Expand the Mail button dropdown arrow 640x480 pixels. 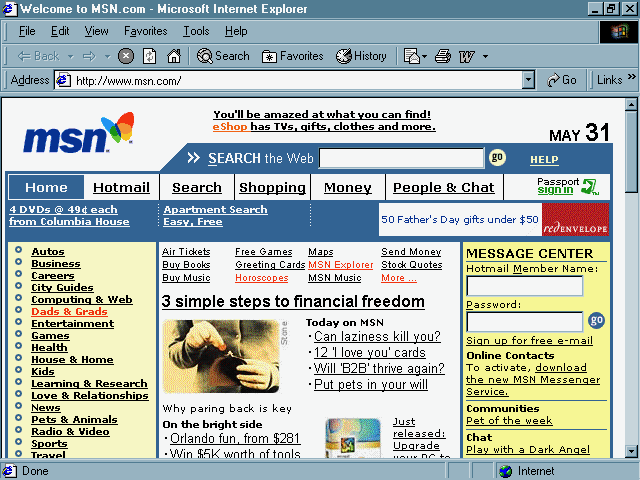click(x=424, y=56)
